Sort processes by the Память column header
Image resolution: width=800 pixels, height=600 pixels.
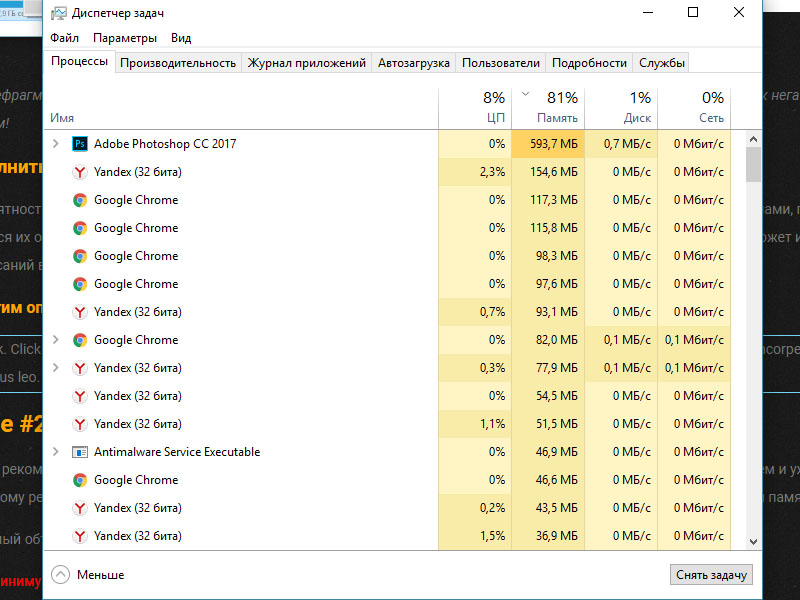pos(548,108)
